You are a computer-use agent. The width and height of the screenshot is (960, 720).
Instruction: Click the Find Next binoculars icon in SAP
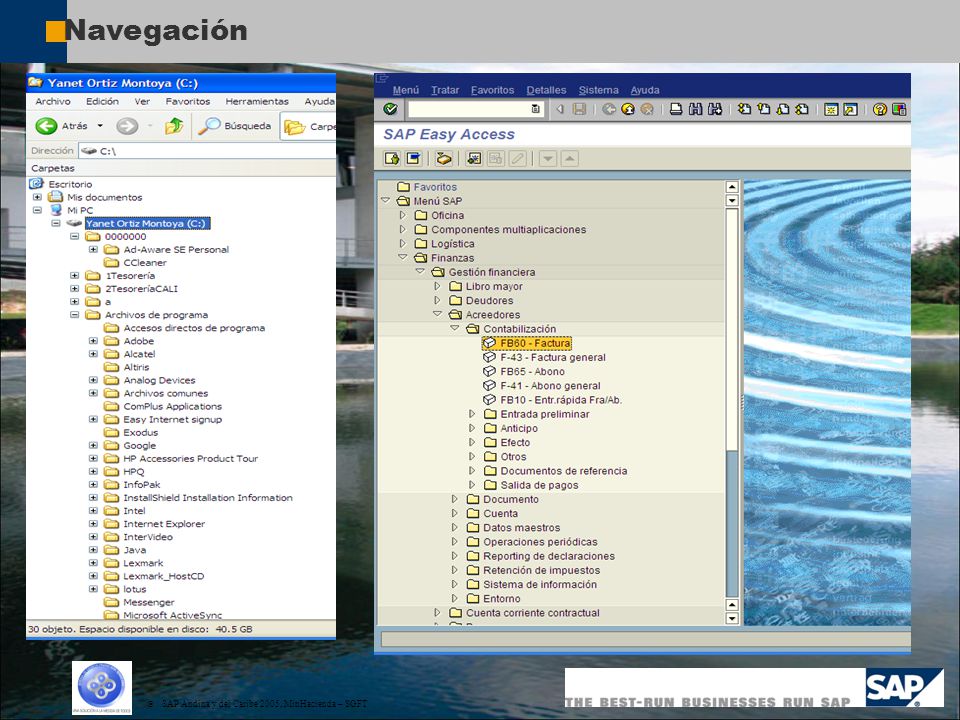pyautogui.click(x=714, y=109)
